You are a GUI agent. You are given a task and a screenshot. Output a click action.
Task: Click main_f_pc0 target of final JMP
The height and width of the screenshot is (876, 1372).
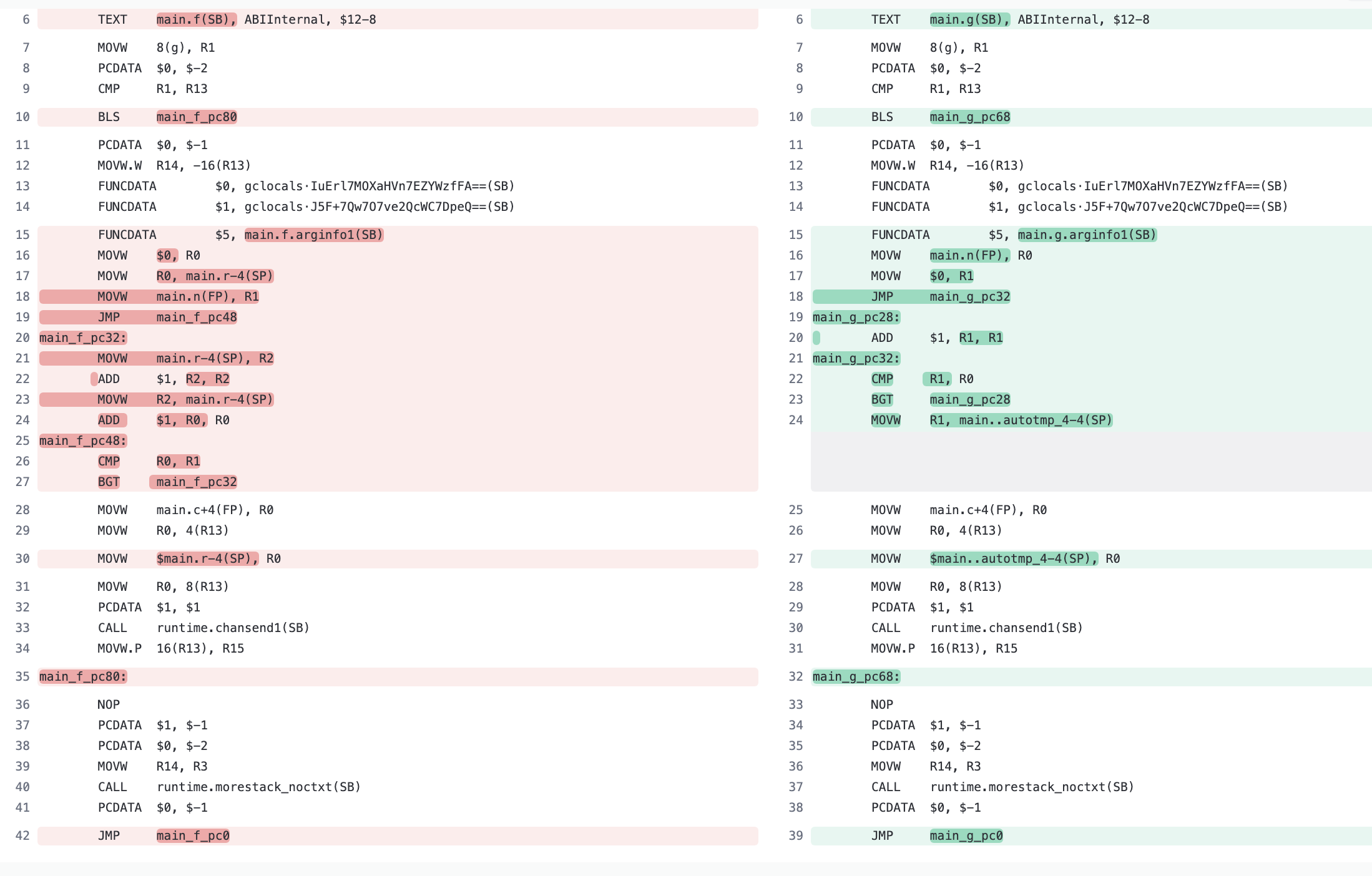(x=192, y=835)
